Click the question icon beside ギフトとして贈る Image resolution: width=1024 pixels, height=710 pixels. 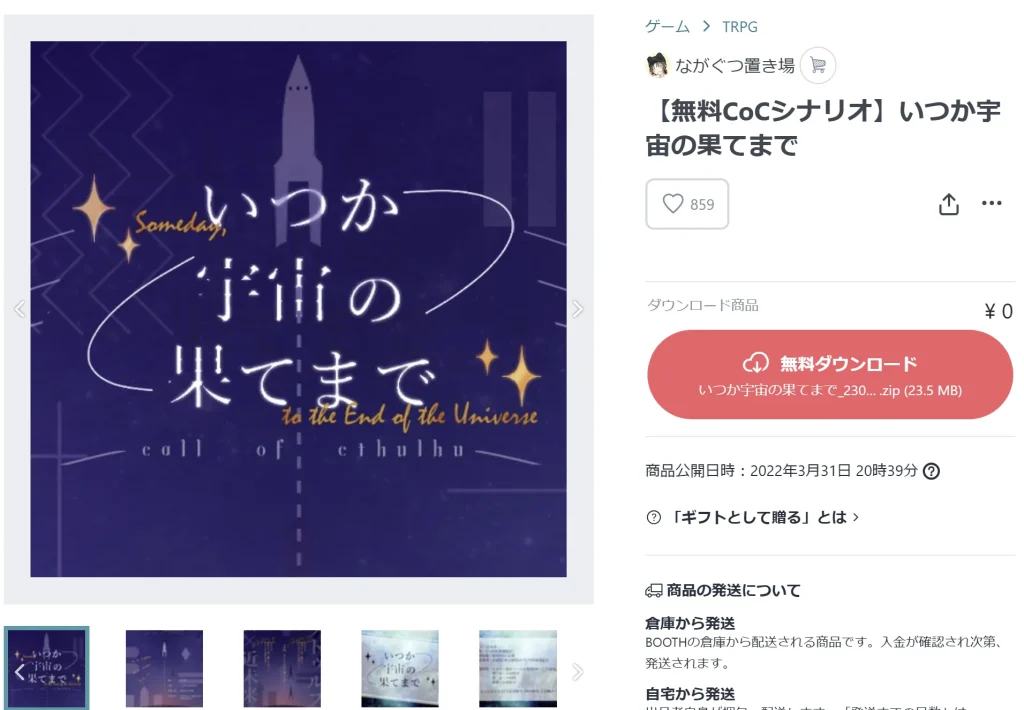pos(653,517)
